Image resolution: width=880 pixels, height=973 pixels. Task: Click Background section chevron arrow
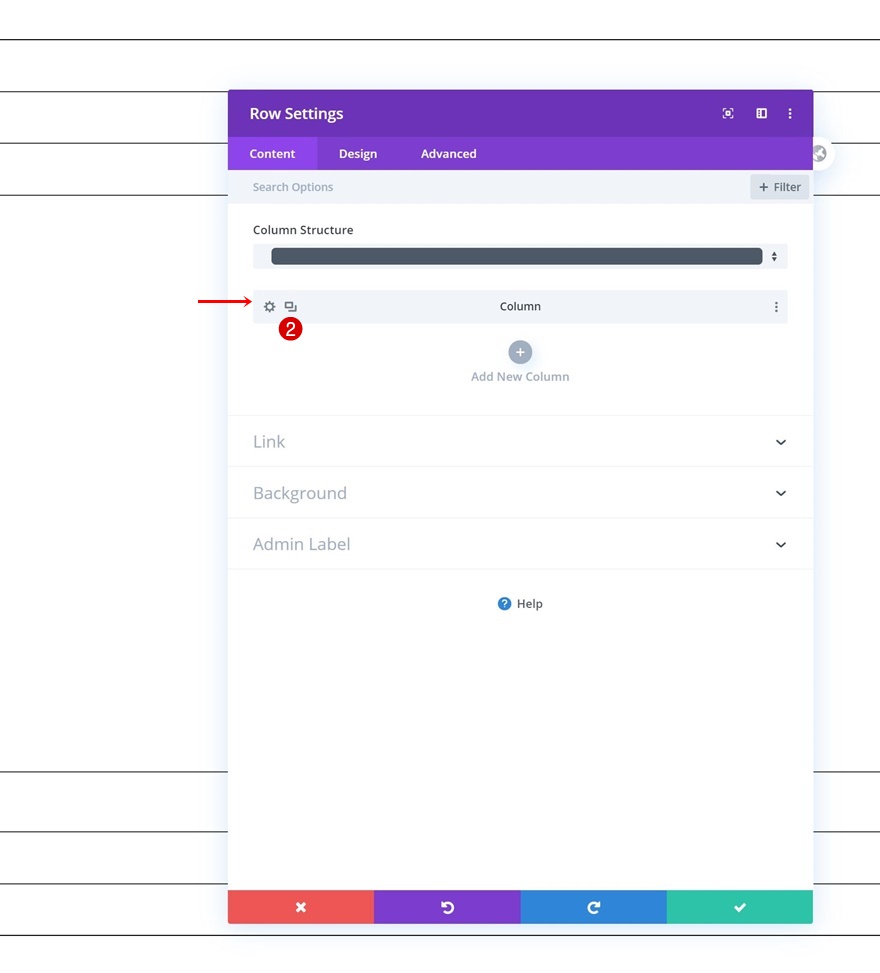click(781, 493)
